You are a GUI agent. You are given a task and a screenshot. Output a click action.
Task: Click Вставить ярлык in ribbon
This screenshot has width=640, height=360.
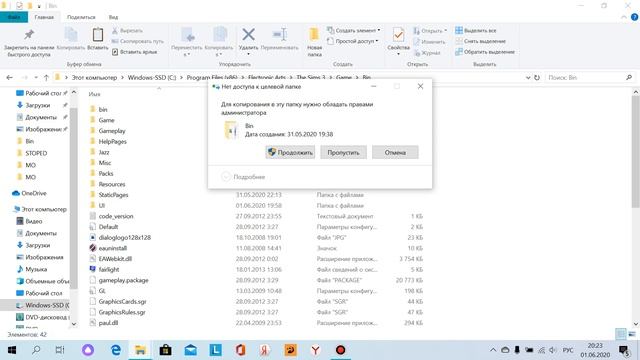point(134,52)
